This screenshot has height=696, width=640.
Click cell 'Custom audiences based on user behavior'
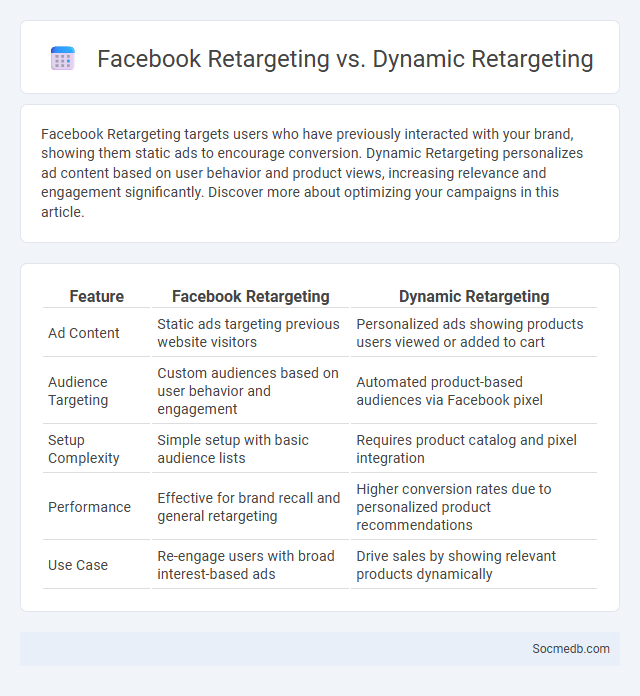pyautogui.click(x=250, y=391)
